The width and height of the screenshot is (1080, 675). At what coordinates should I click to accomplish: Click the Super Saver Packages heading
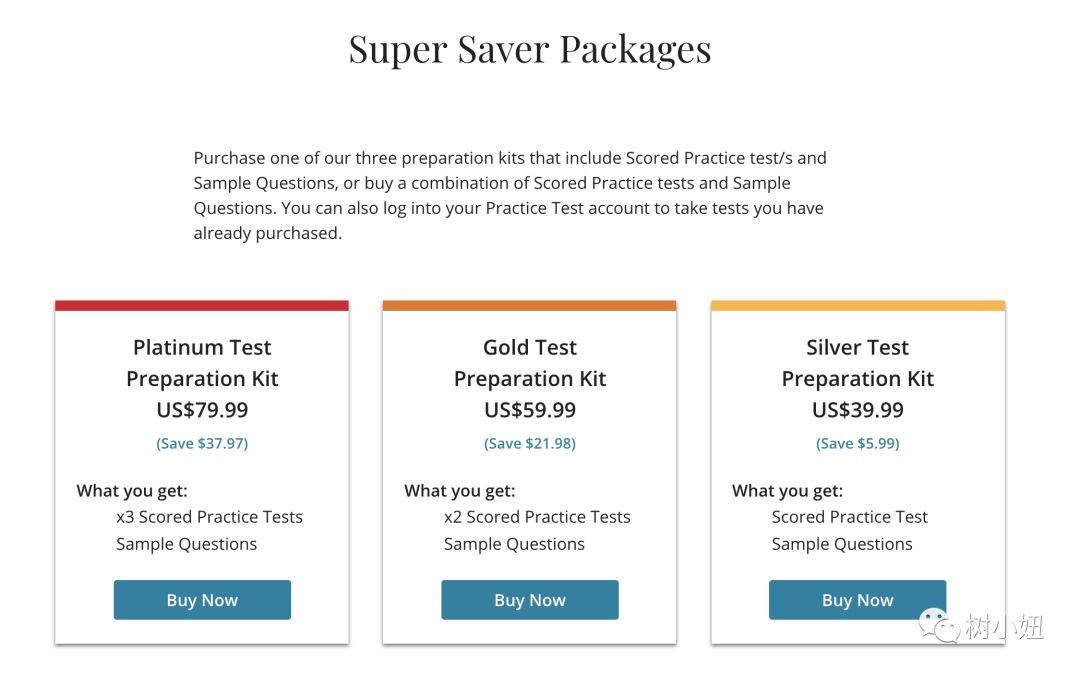coord(530,50)
